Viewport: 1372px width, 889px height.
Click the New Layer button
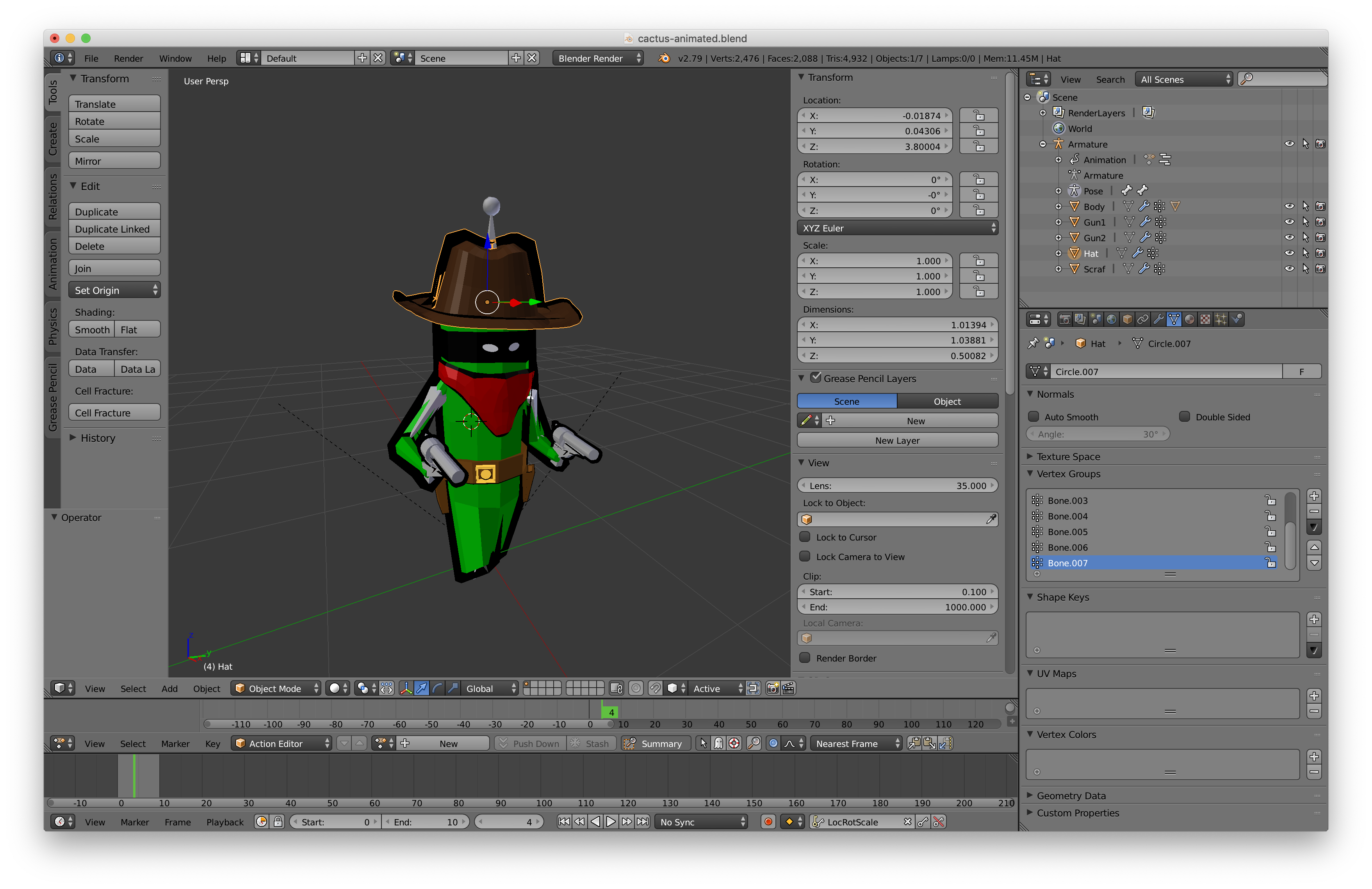tap(897, 441)
